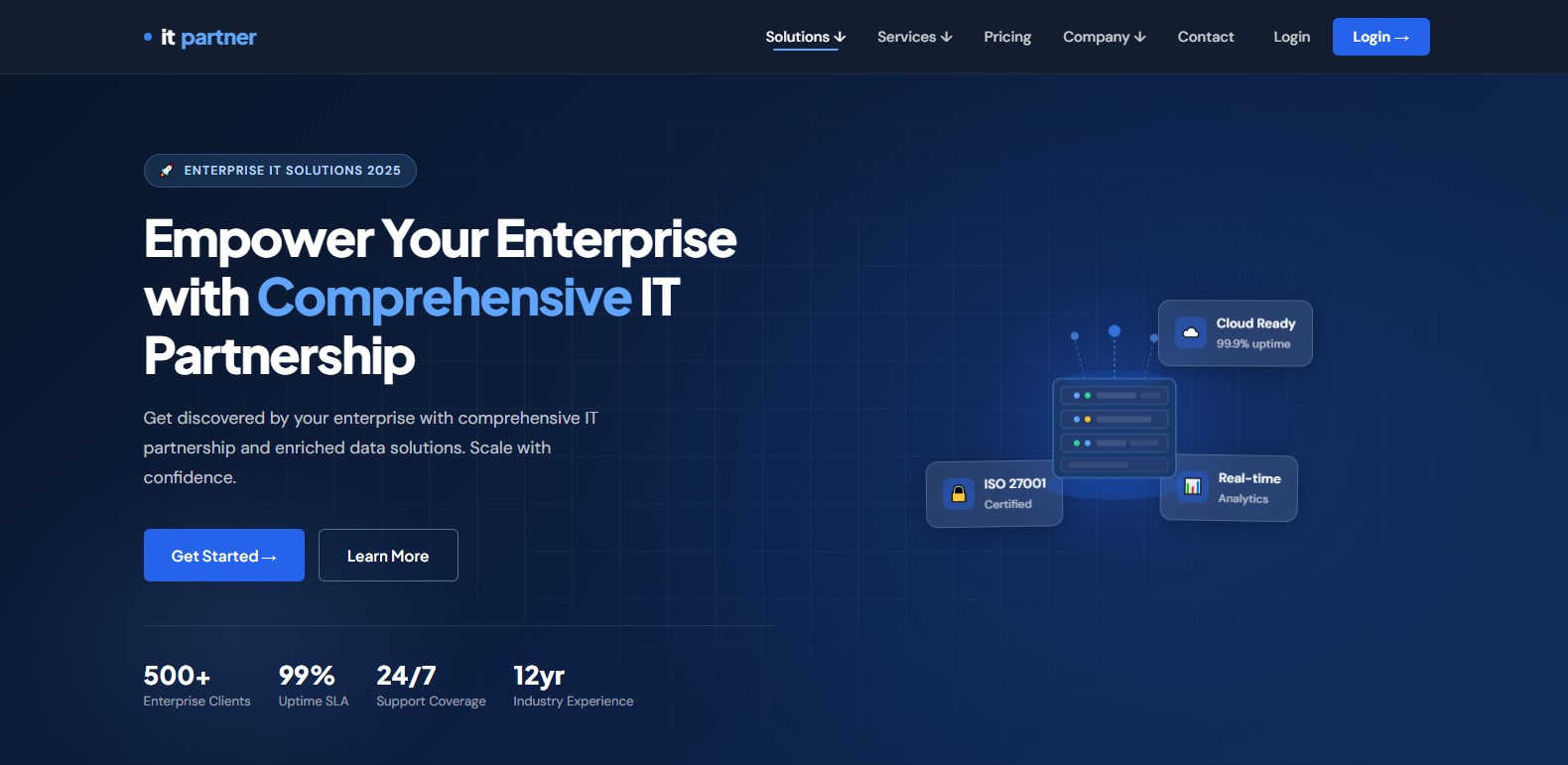The width and height of the screenshot is (1568, 765).
Task: Click the Get Started button
Action: [224, 556]
